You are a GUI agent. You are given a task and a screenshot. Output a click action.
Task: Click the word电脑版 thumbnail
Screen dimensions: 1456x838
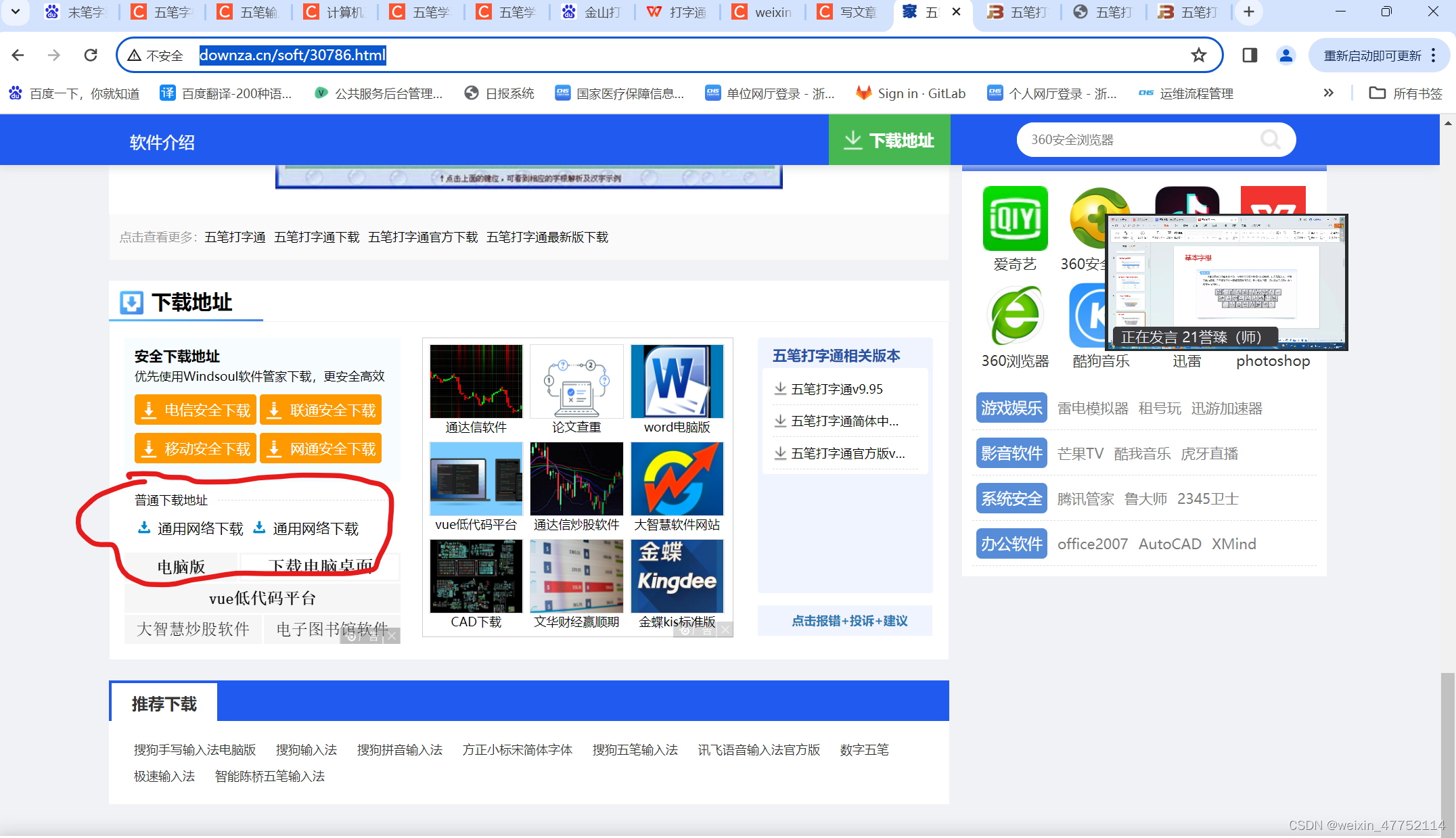pyautogui.click(x=677, y=382)
